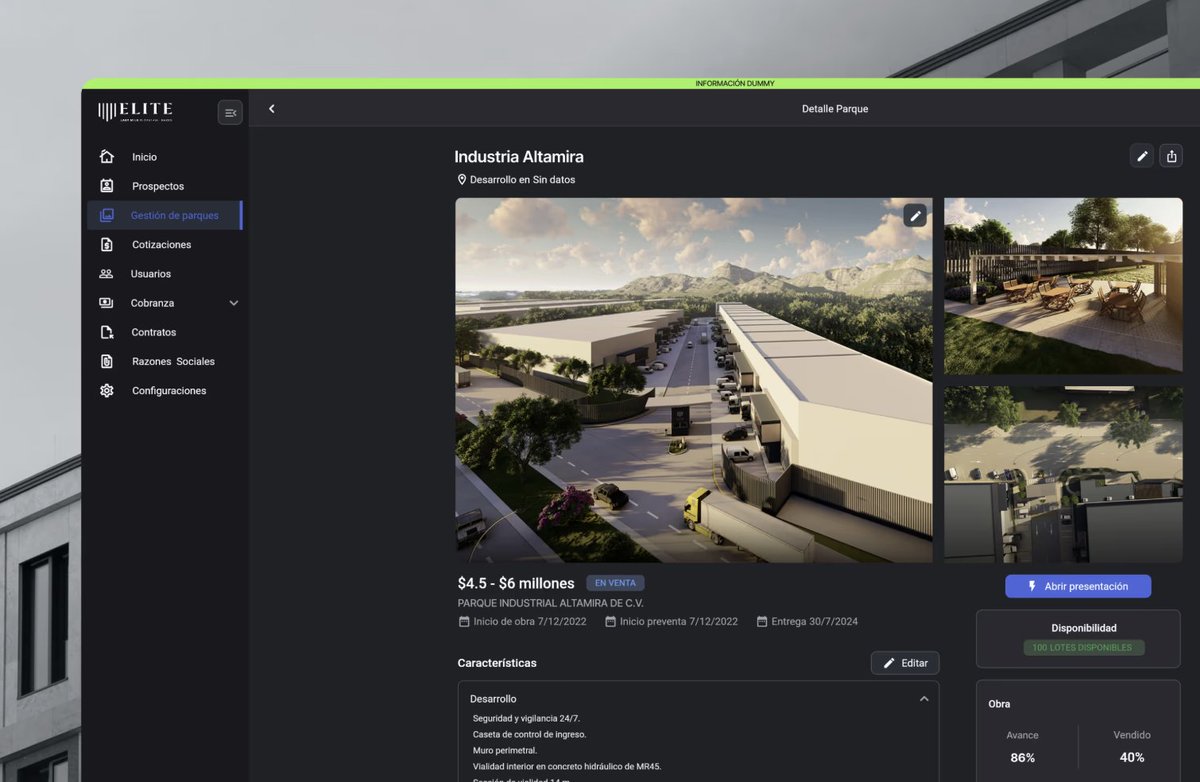Click the Abrir presentación button

click(1078, 586)
